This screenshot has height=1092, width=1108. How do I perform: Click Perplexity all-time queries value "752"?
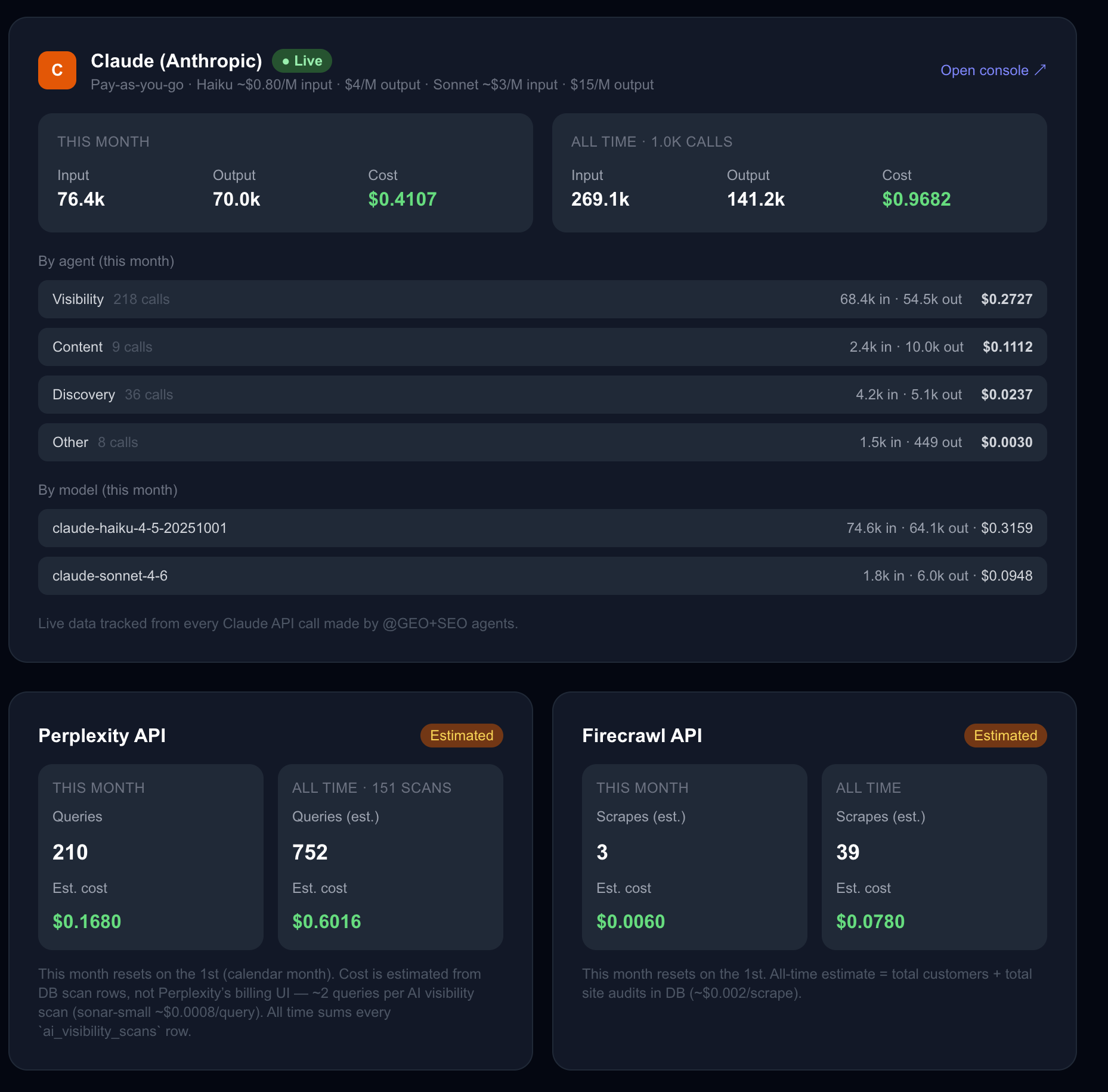coord(310,852)
